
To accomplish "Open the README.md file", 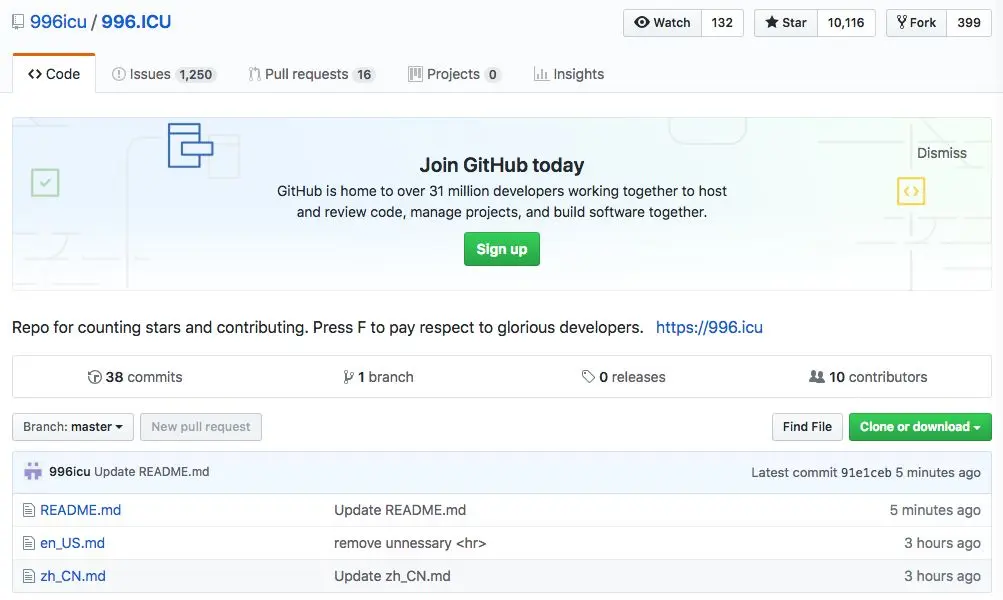I will click(x=81, y=510).
